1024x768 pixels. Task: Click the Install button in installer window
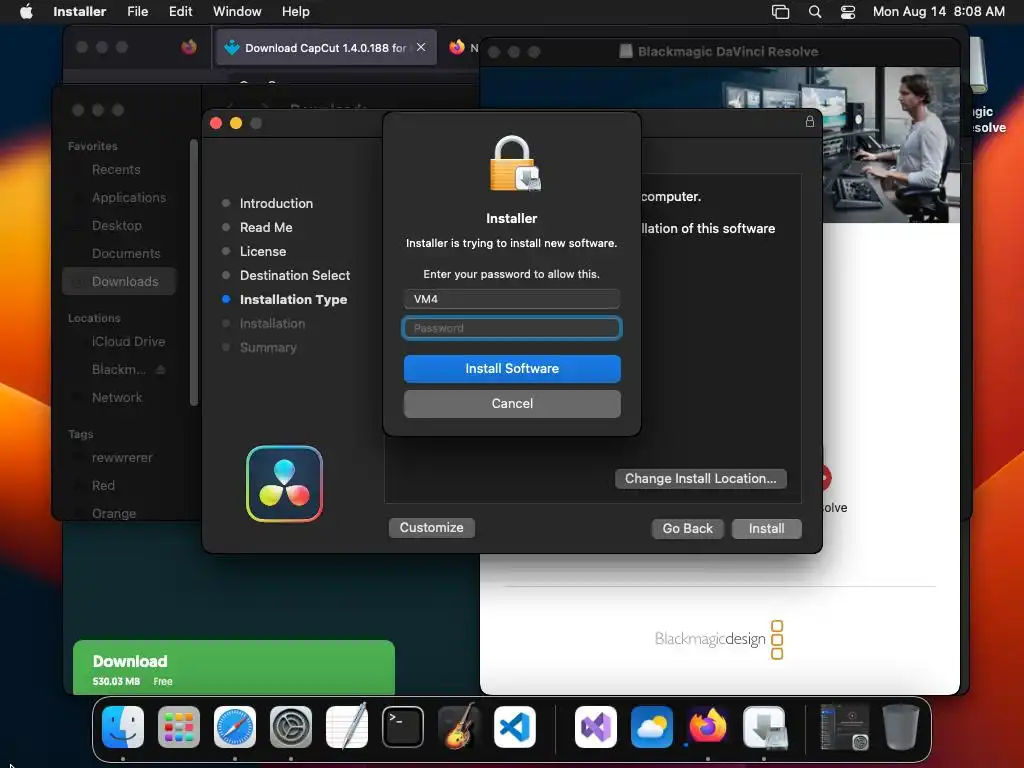click(x=767, y=528)
